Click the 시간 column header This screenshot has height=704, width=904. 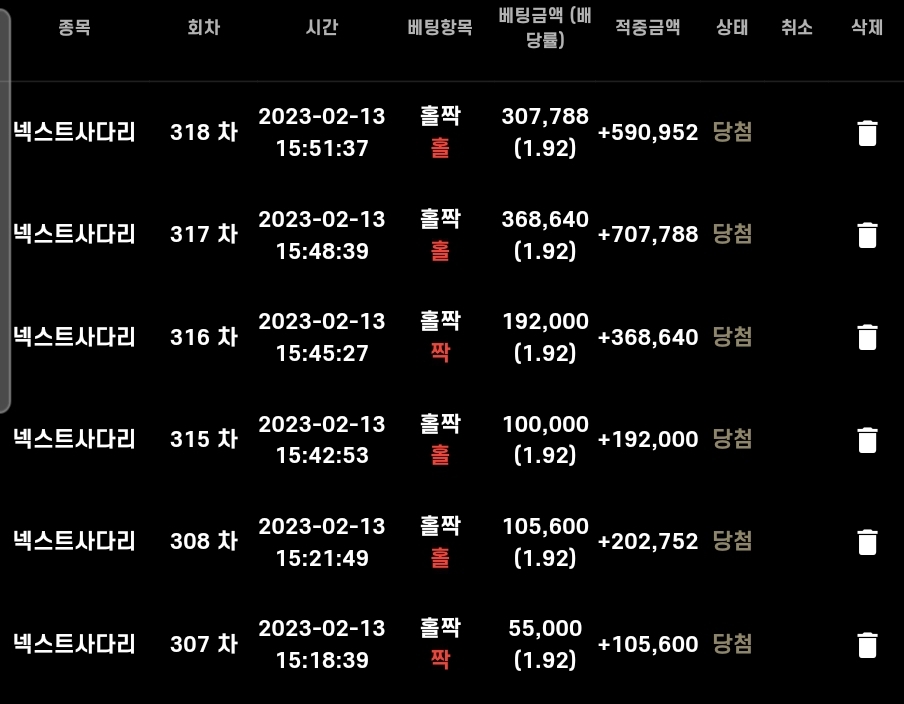[x=322, y=27]
